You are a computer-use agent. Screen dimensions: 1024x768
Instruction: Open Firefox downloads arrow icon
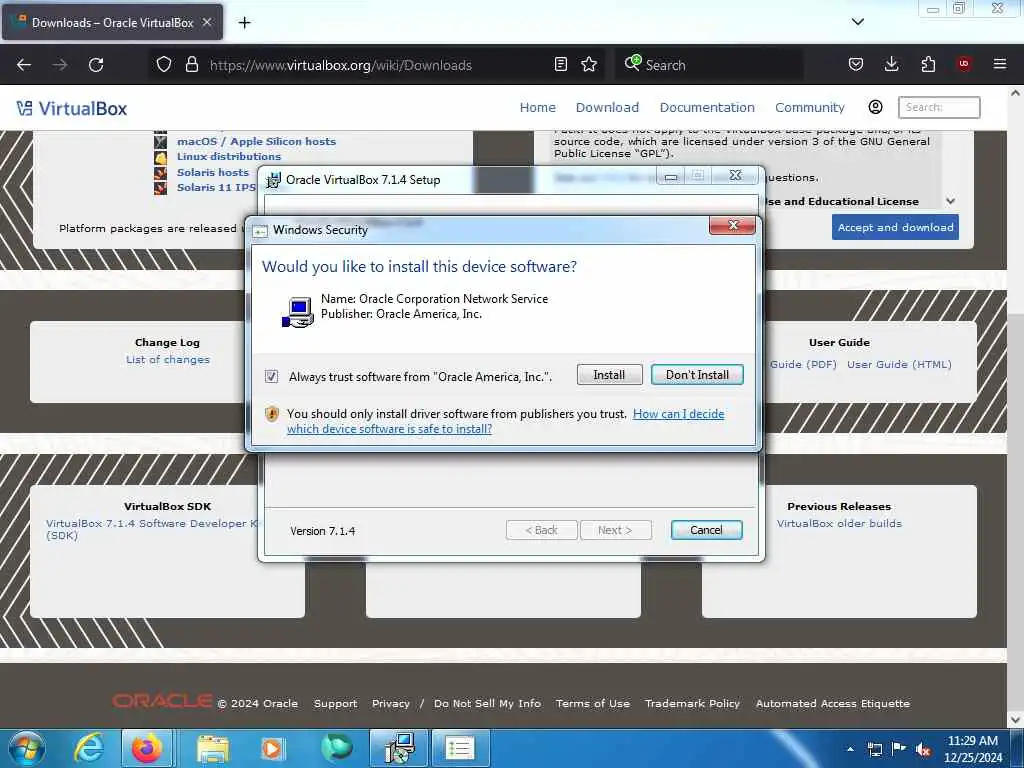pyautogui.click(x=891, y=65)
